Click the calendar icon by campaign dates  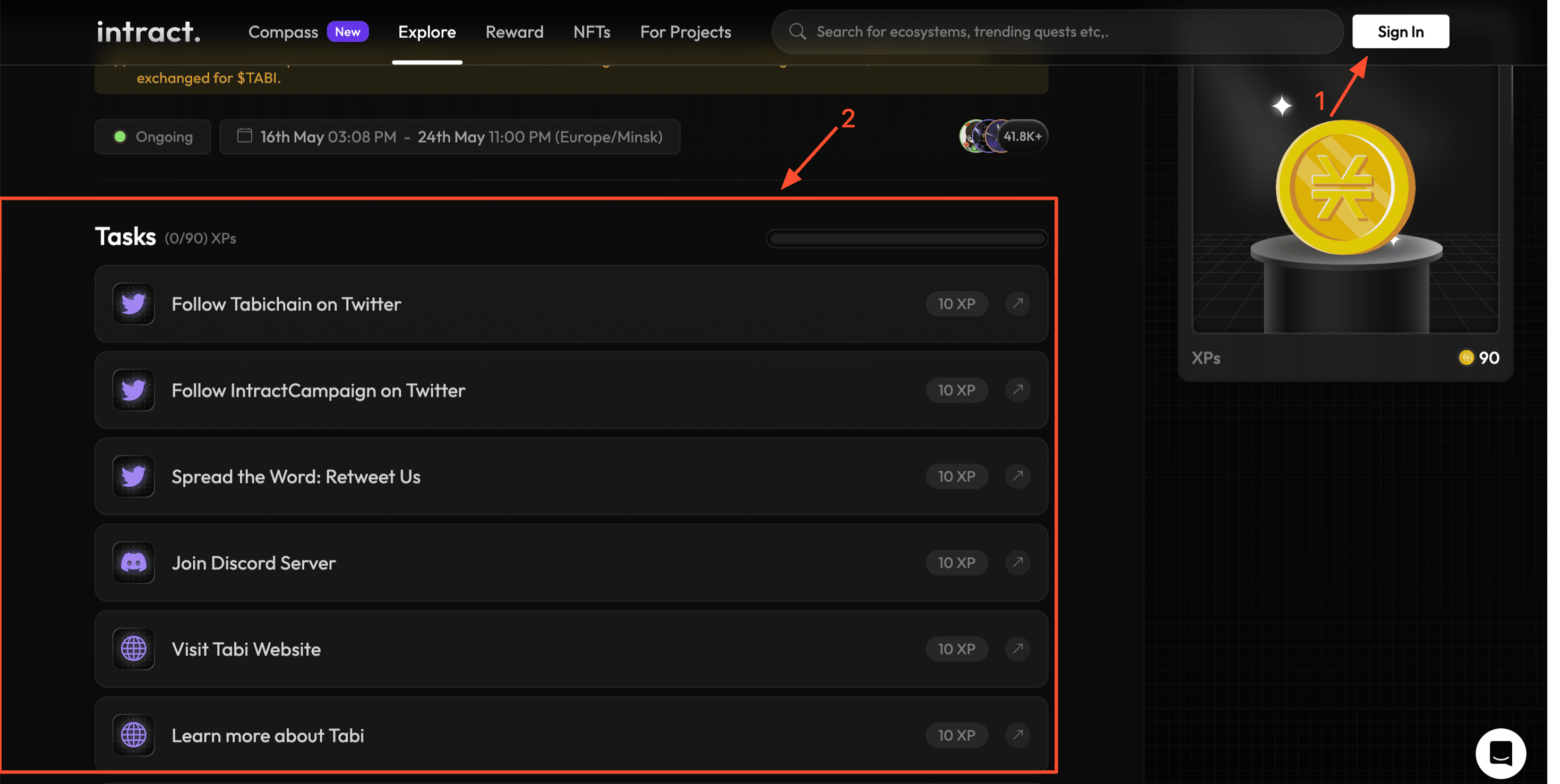click(x=245, y=135)
